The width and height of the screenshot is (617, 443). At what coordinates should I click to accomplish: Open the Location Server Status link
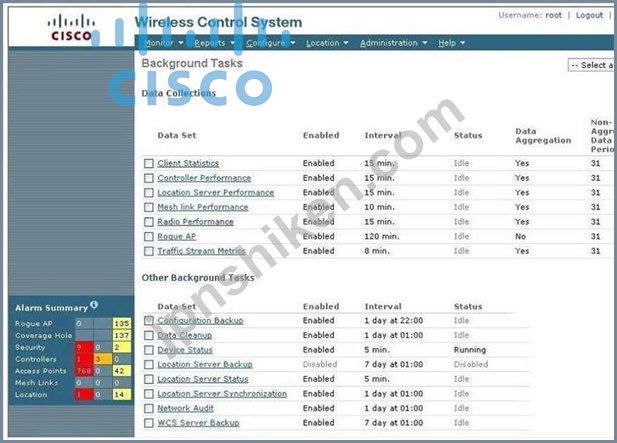[203, 379]
